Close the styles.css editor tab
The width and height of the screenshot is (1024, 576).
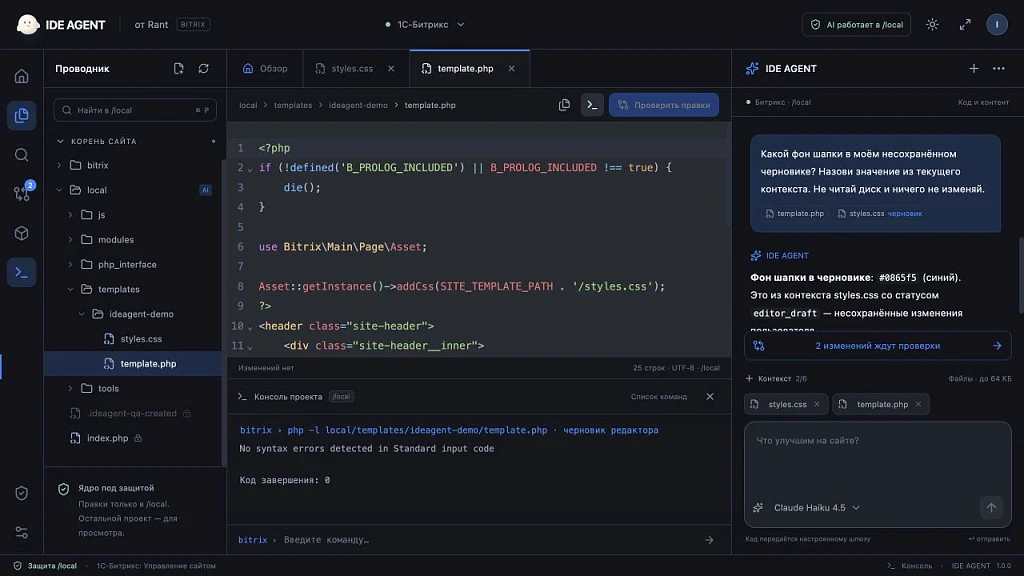(x=391, y=69)
